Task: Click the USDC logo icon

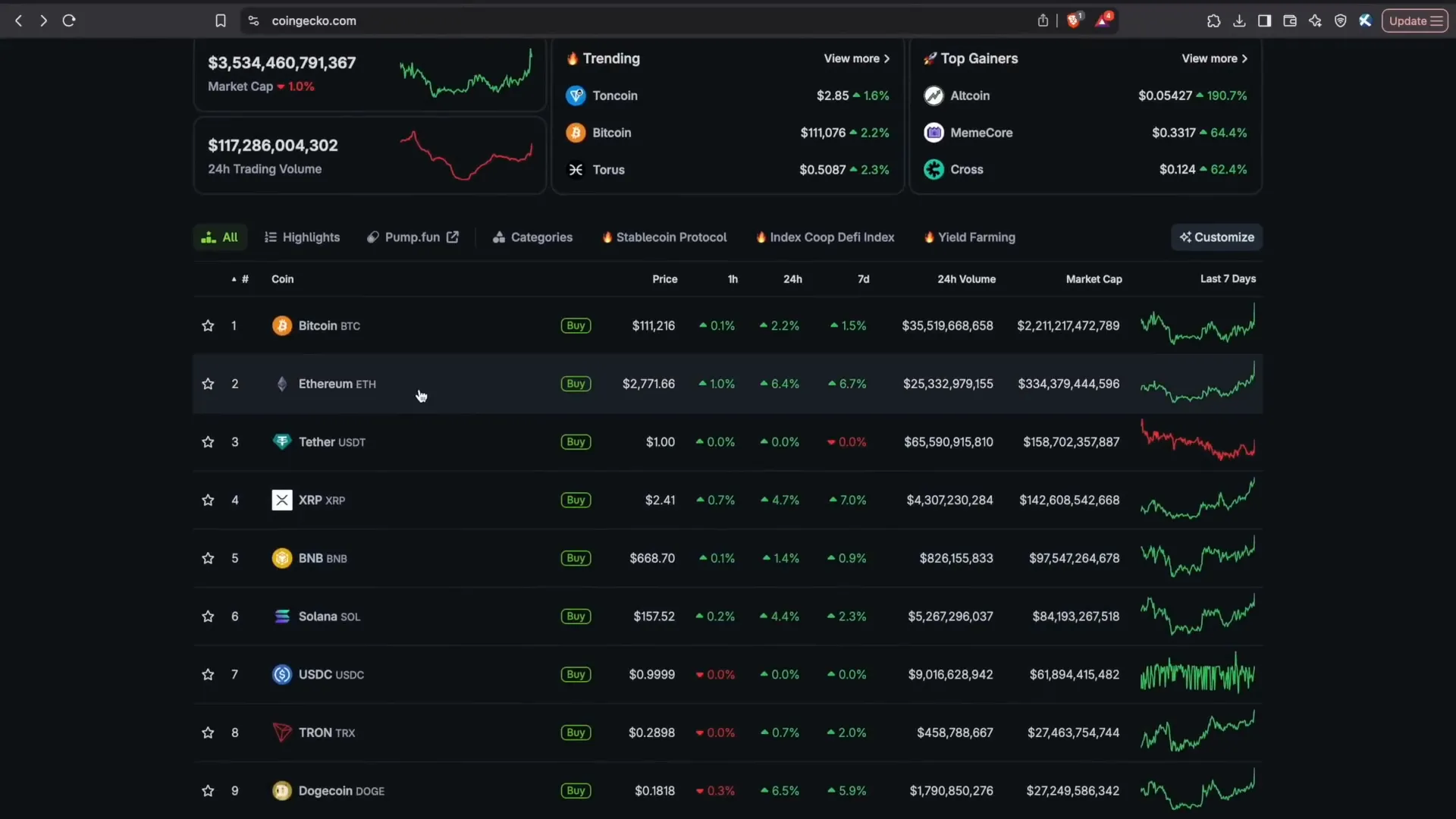Action: [x=281, y=675]
